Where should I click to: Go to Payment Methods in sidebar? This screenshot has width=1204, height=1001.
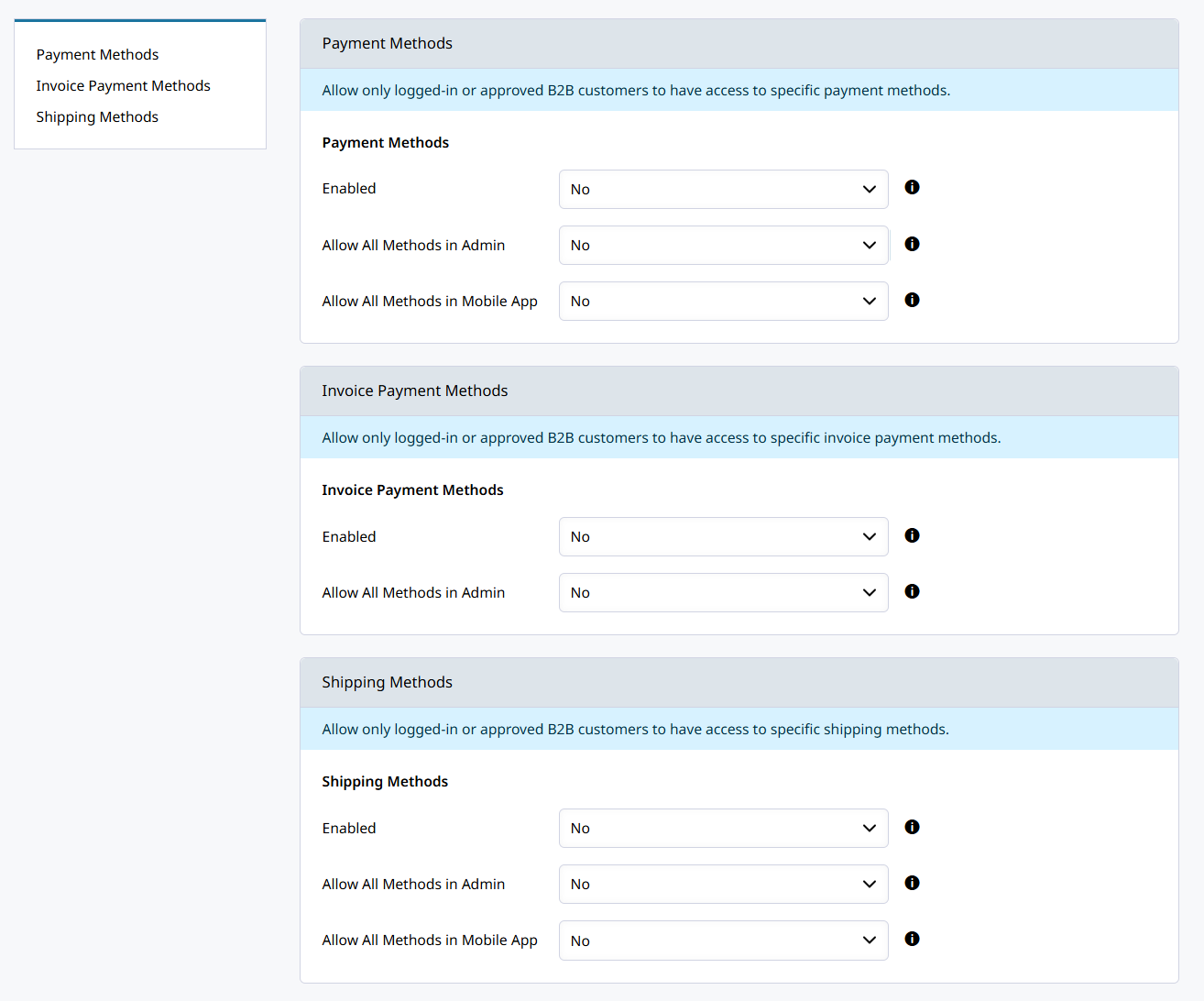point(97,54)
